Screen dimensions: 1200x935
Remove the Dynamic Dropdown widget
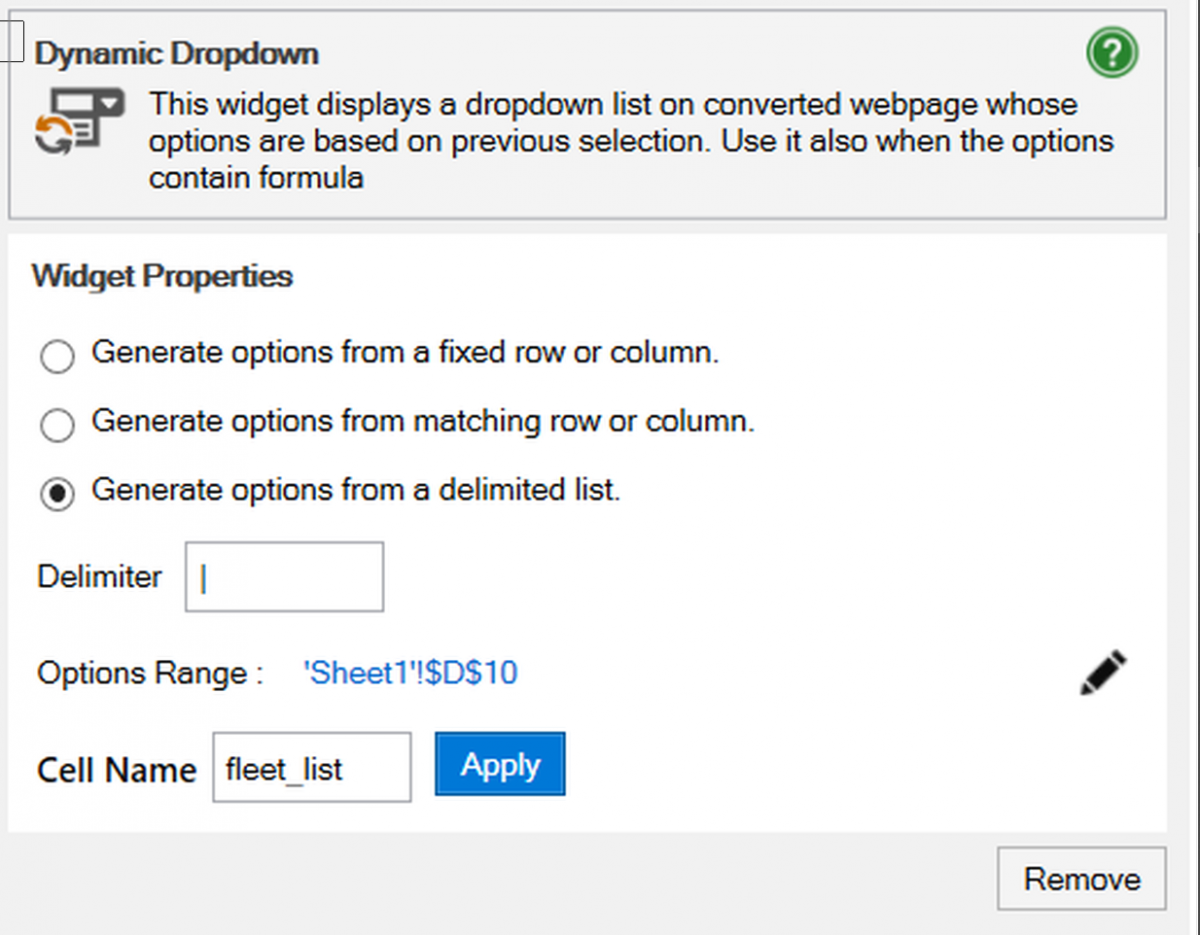[1082, 879]
